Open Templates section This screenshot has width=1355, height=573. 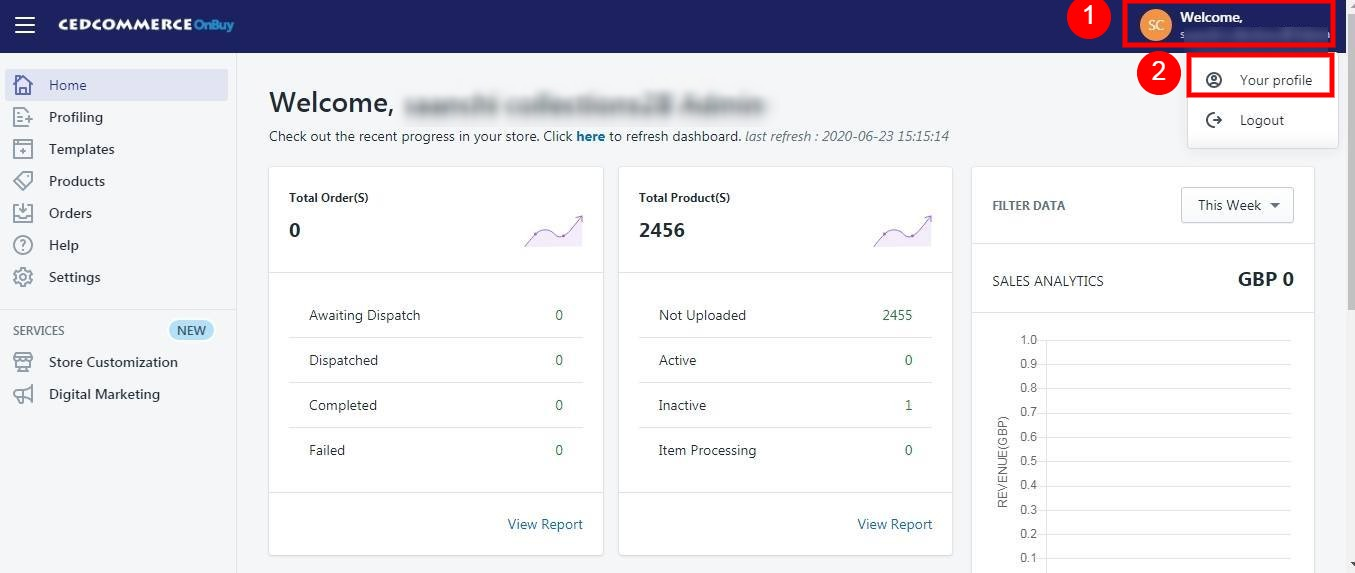(x=117, y=149)
